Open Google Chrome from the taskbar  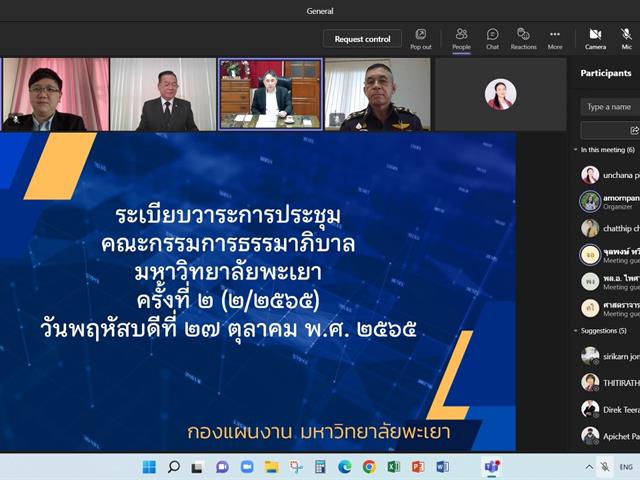pos(369,467)
